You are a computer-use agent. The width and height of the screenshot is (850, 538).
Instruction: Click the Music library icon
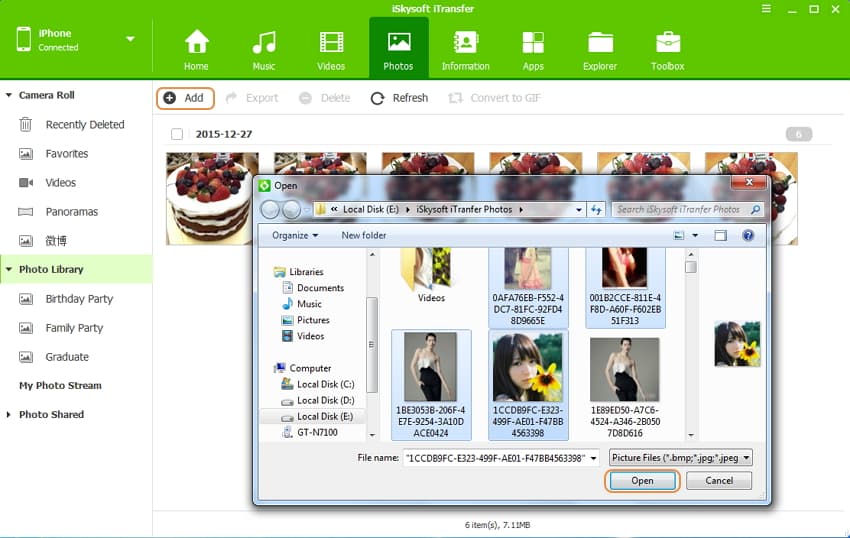coord(287,304)
